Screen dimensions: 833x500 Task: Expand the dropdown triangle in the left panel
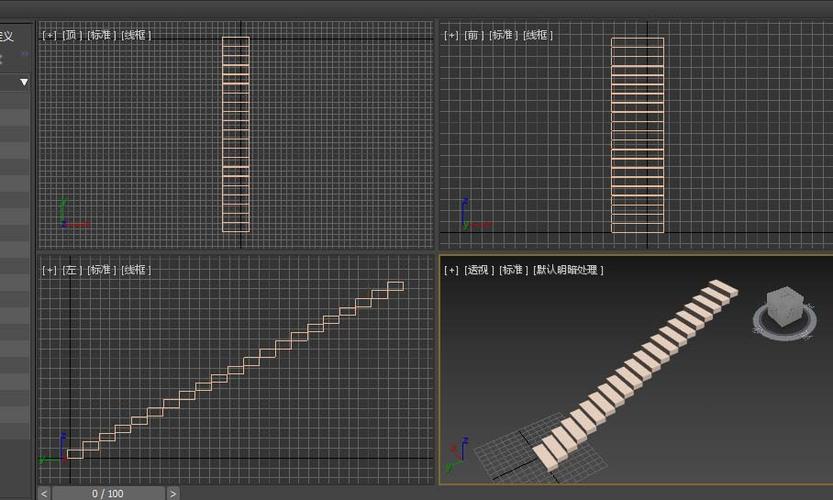click(x=24, y=82)
